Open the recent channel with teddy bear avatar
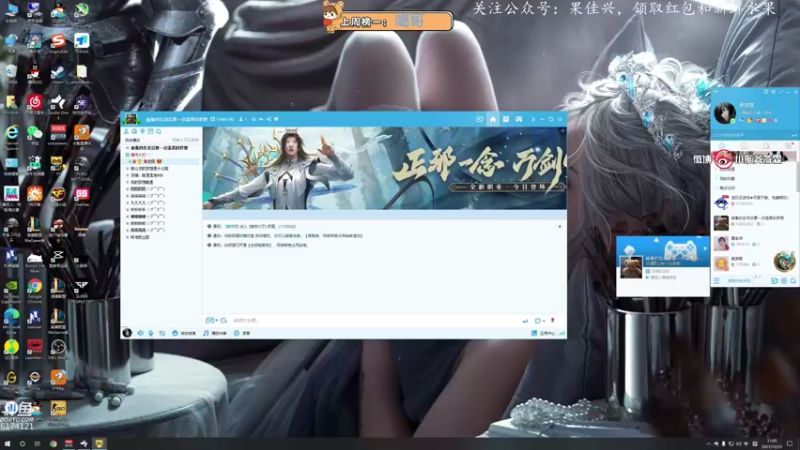Image resolution: width=800 pixels, height=450 pixels. tap(721, 223)
